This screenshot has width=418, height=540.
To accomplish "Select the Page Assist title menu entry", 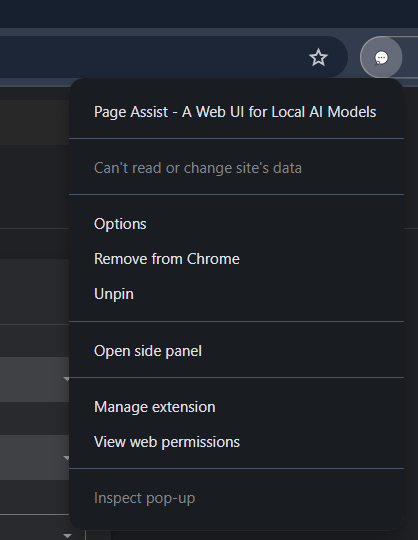I will [x=236, y=112].
